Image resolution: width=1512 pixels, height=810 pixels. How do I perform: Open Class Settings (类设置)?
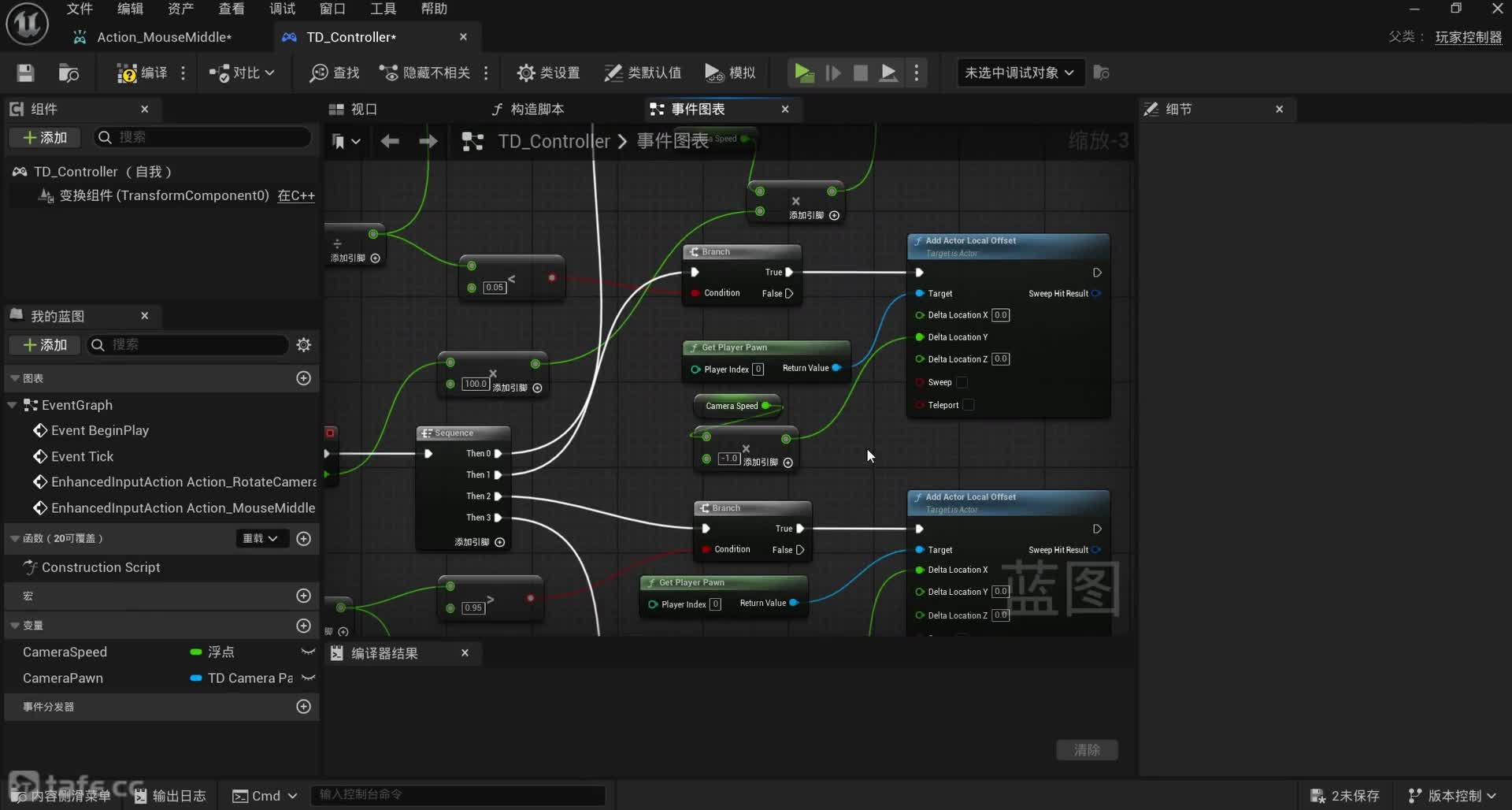548,73
